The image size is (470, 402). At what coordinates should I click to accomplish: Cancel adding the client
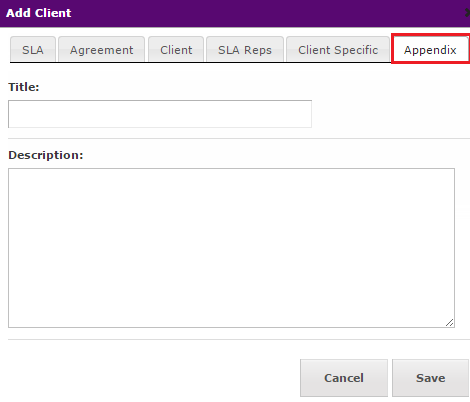[x=344, y=378]
